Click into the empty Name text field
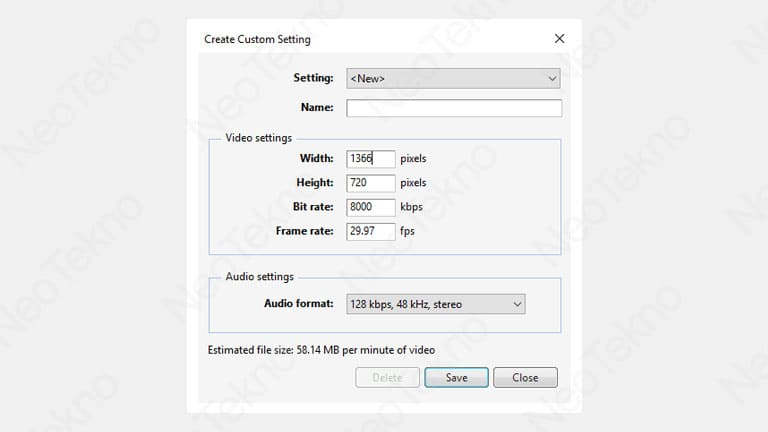Screen dimensions: 768x432 click(454, 108)
